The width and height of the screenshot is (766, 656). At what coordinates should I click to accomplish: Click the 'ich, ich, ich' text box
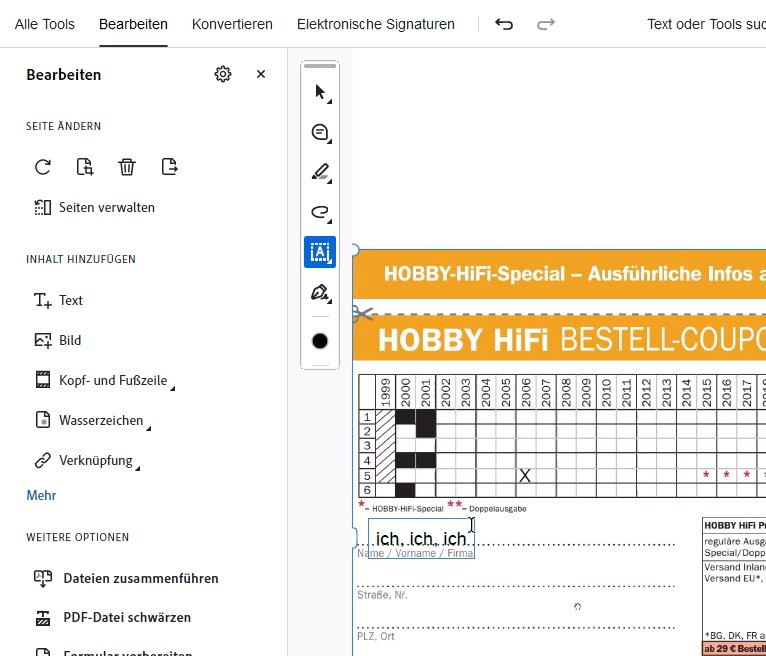coord(421,539)
